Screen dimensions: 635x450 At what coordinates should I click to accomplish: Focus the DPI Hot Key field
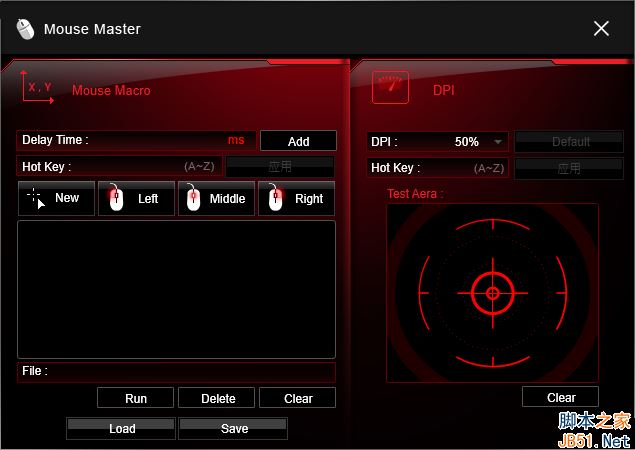click(x=437, y=168)
